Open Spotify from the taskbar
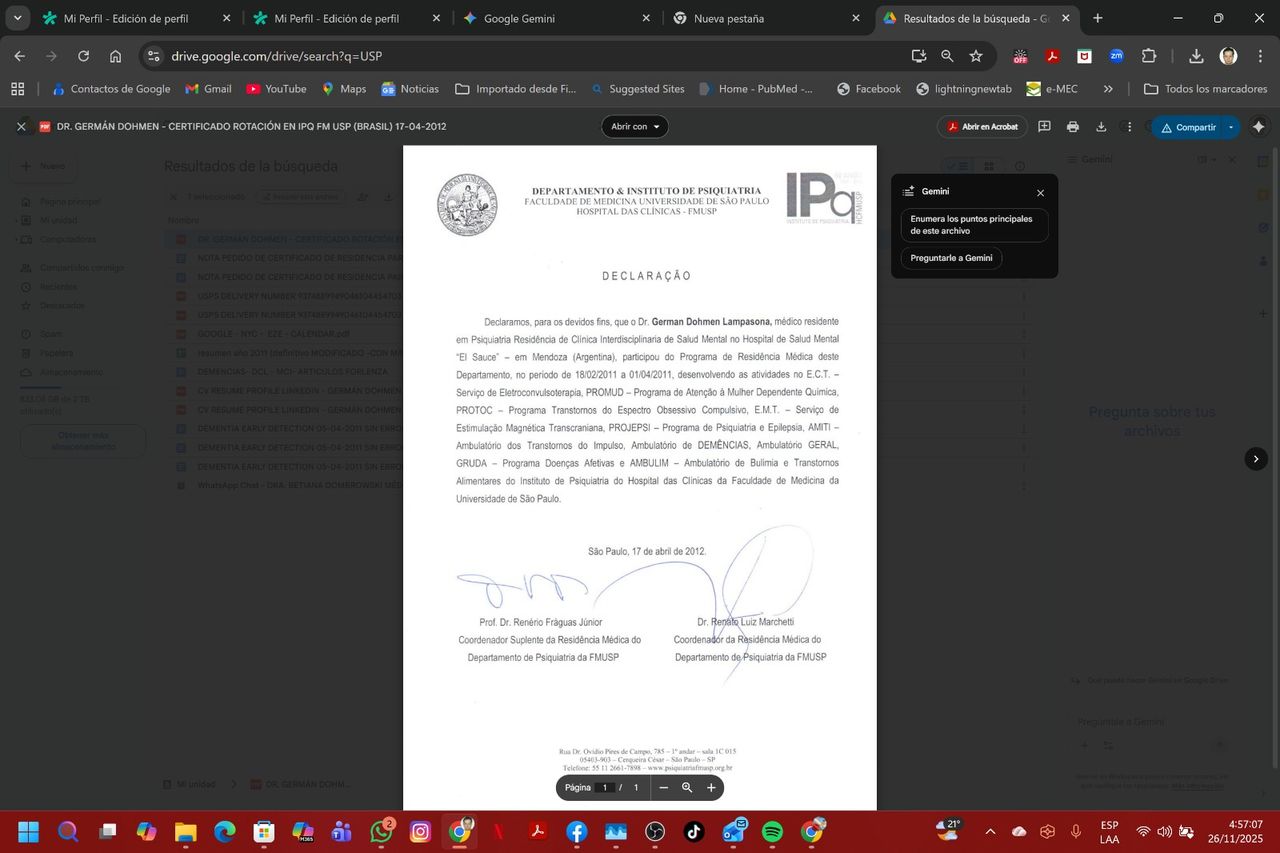This screenshot has width=1280, height=853. [772, 832]
